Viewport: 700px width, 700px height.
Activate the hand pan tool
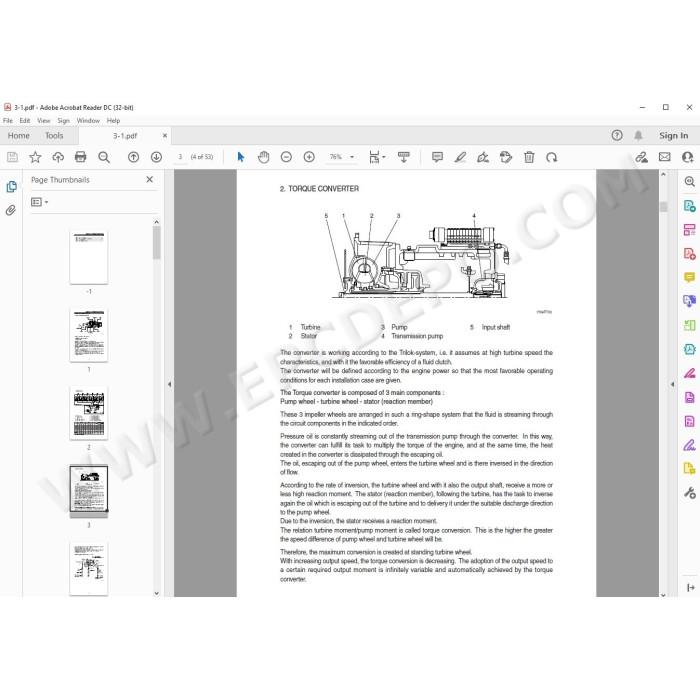click(263, 157)
